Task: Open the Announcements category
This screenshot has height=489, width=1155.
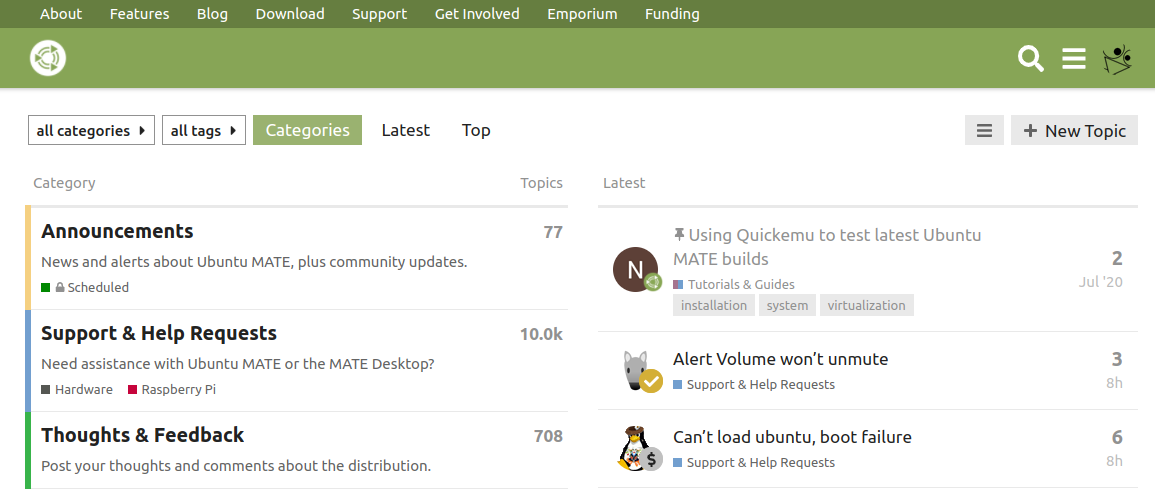Action: (117, 231)
